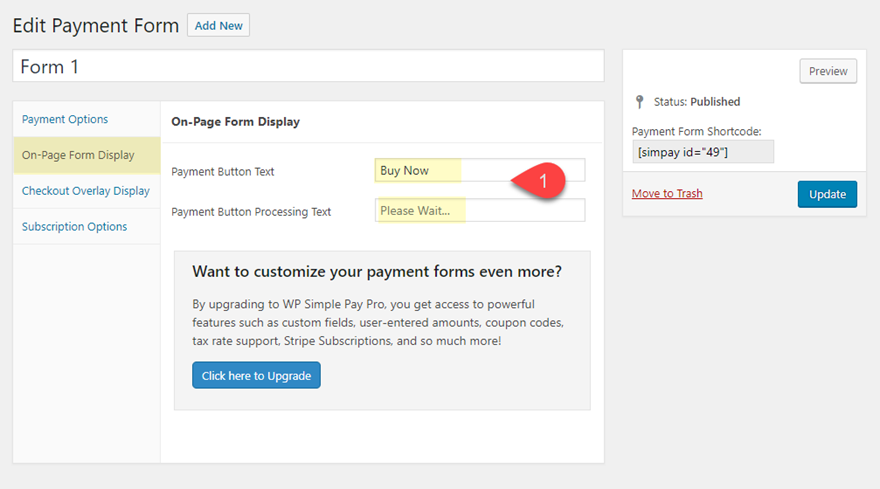Click the Edit Payment Form page heading
Viewport: 880px width, 489px height.
click(x=96, y=25)
